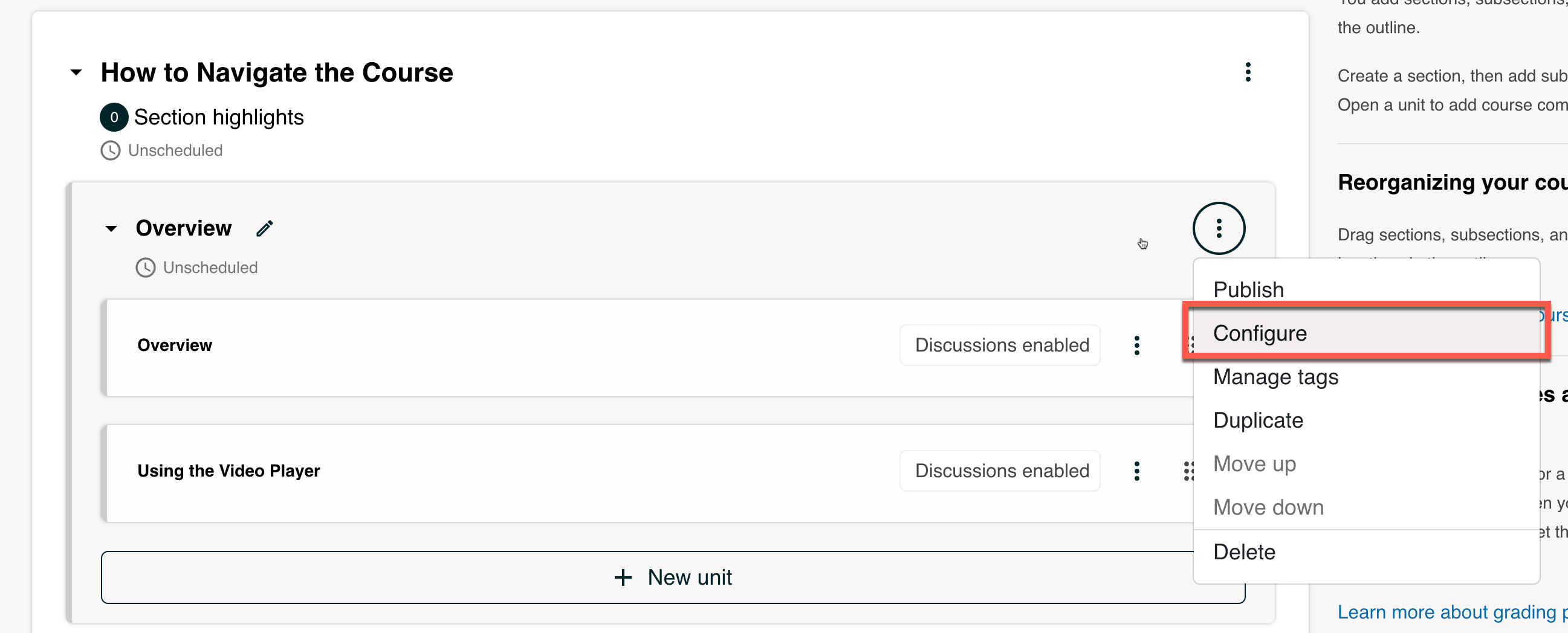Screen dimensions: 1568x633
Task: Edit the Overview subsection title with the pencil icon
Action: 264,229
